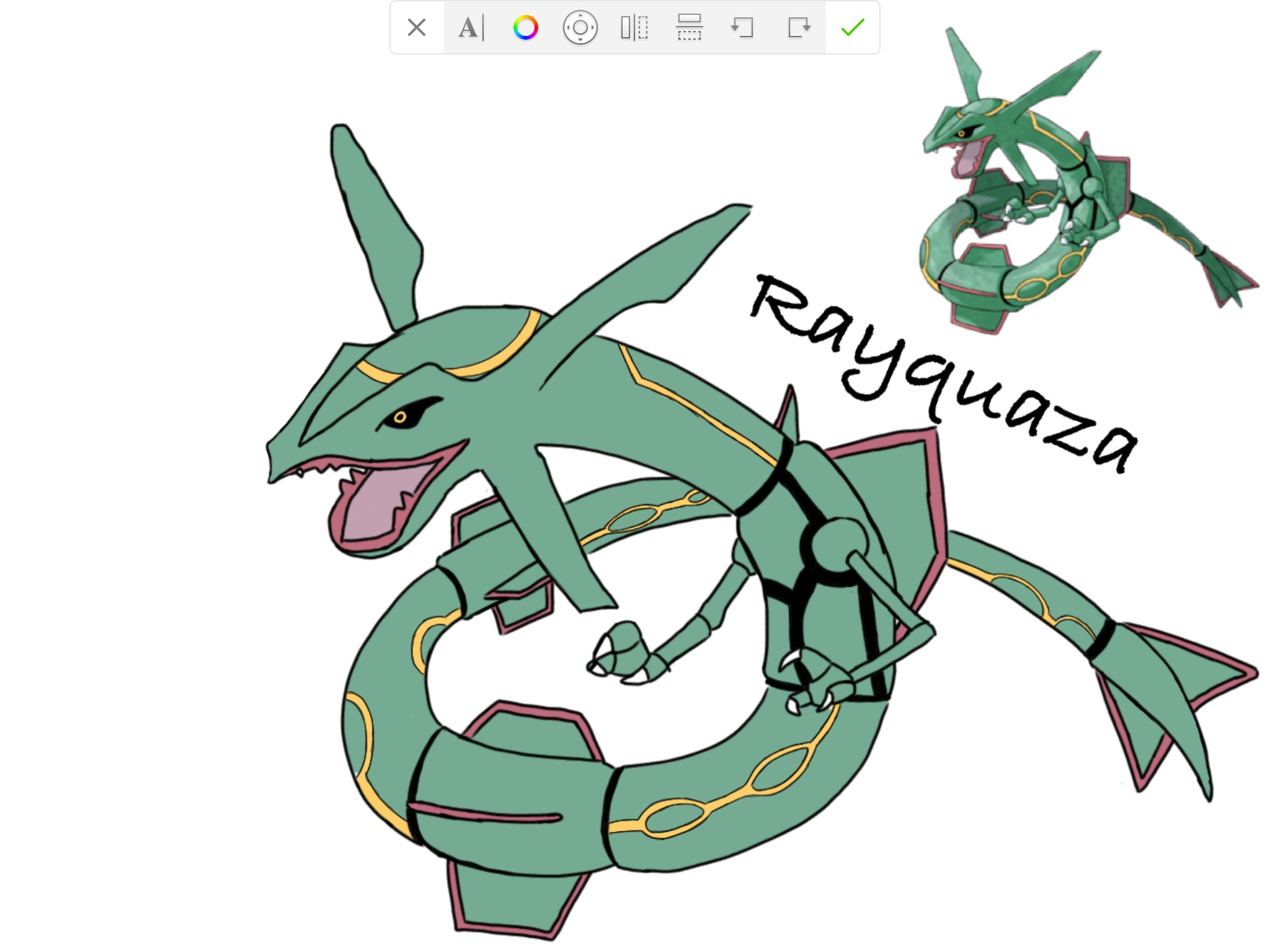Select the nudge position puck control
This screenshot has height=952, width=1270.
click(x=580, y=27)
